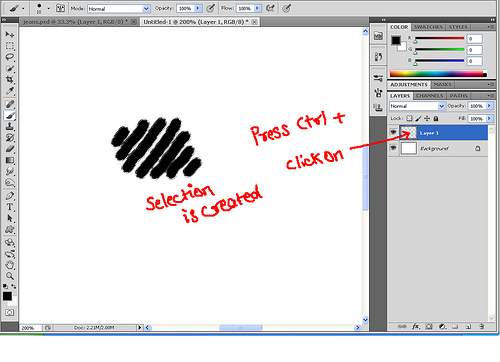Select the Dodge tool
This screenshot has width=500, height=362.
tap(10, 183)
